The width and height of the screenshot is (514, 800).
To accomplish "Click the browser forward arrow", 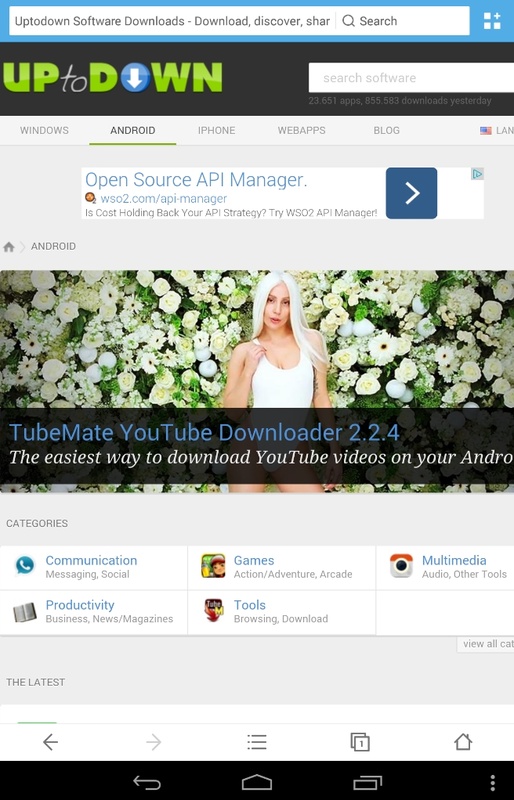I will tap(153, 742).
